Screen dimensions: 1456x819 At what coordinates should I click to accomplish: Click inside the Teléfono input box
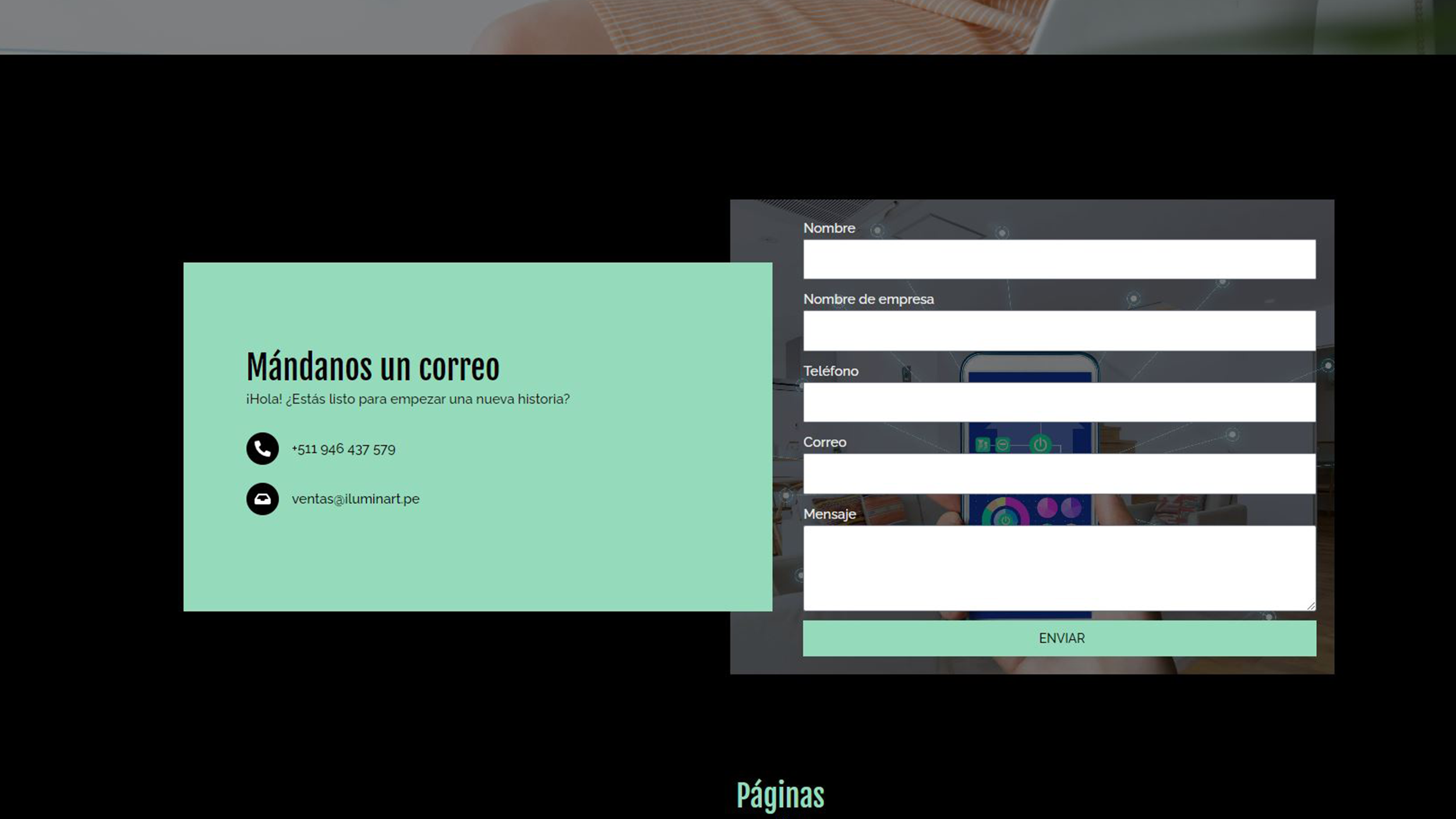[1059, 403]
